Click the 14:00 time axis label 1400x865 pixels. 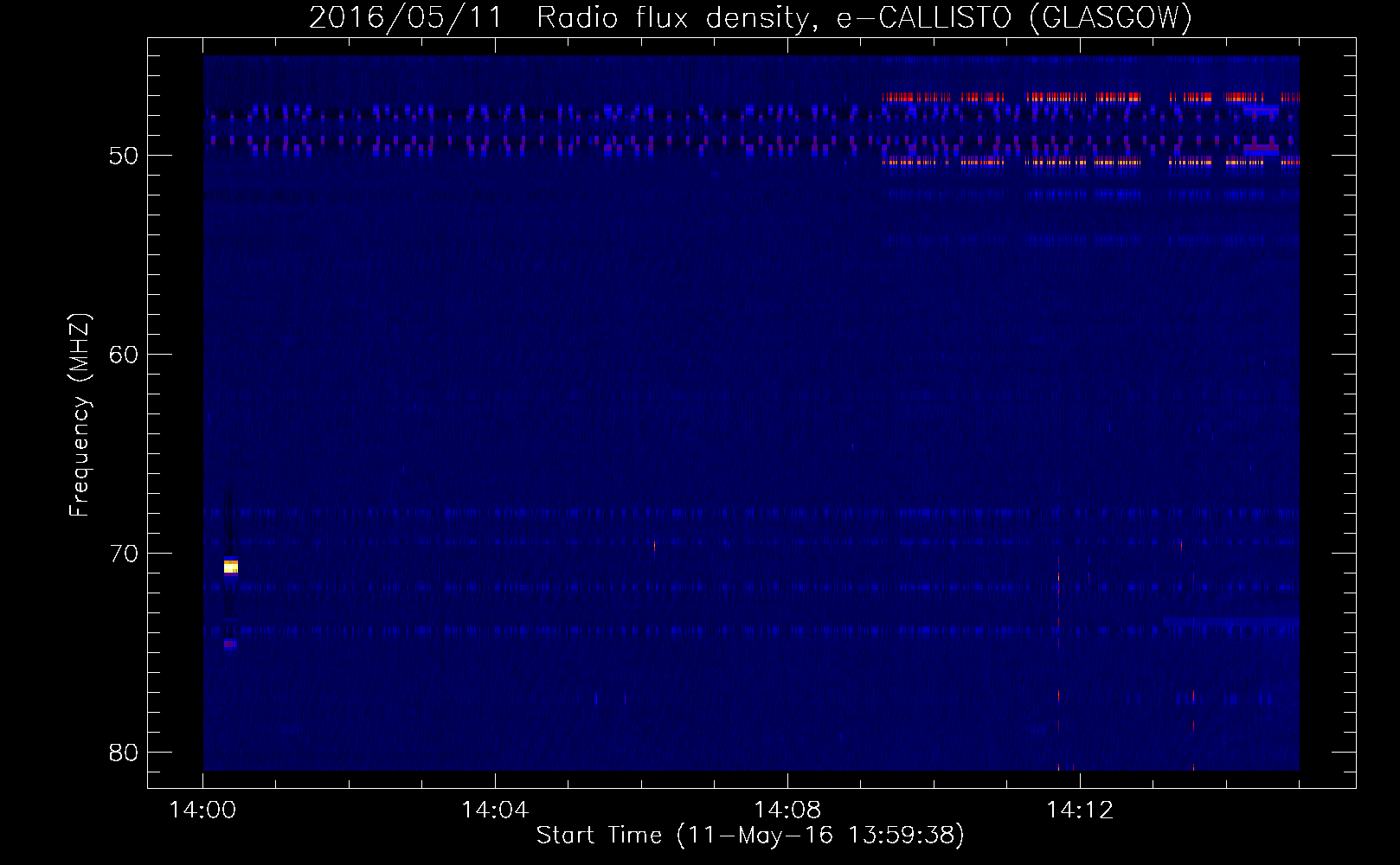(x=202, y=811)
